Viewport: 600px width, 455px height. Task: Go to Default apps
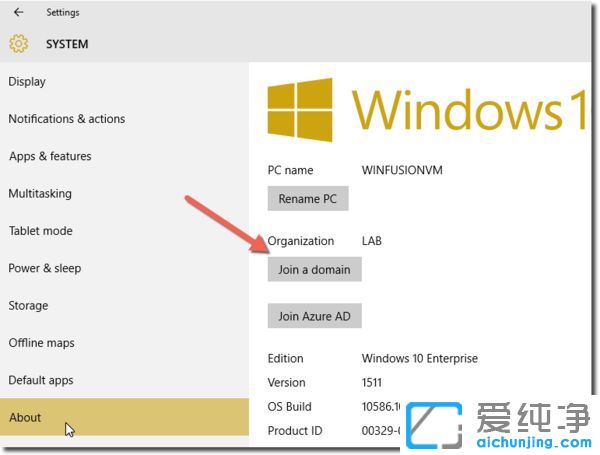pos(124,380)
